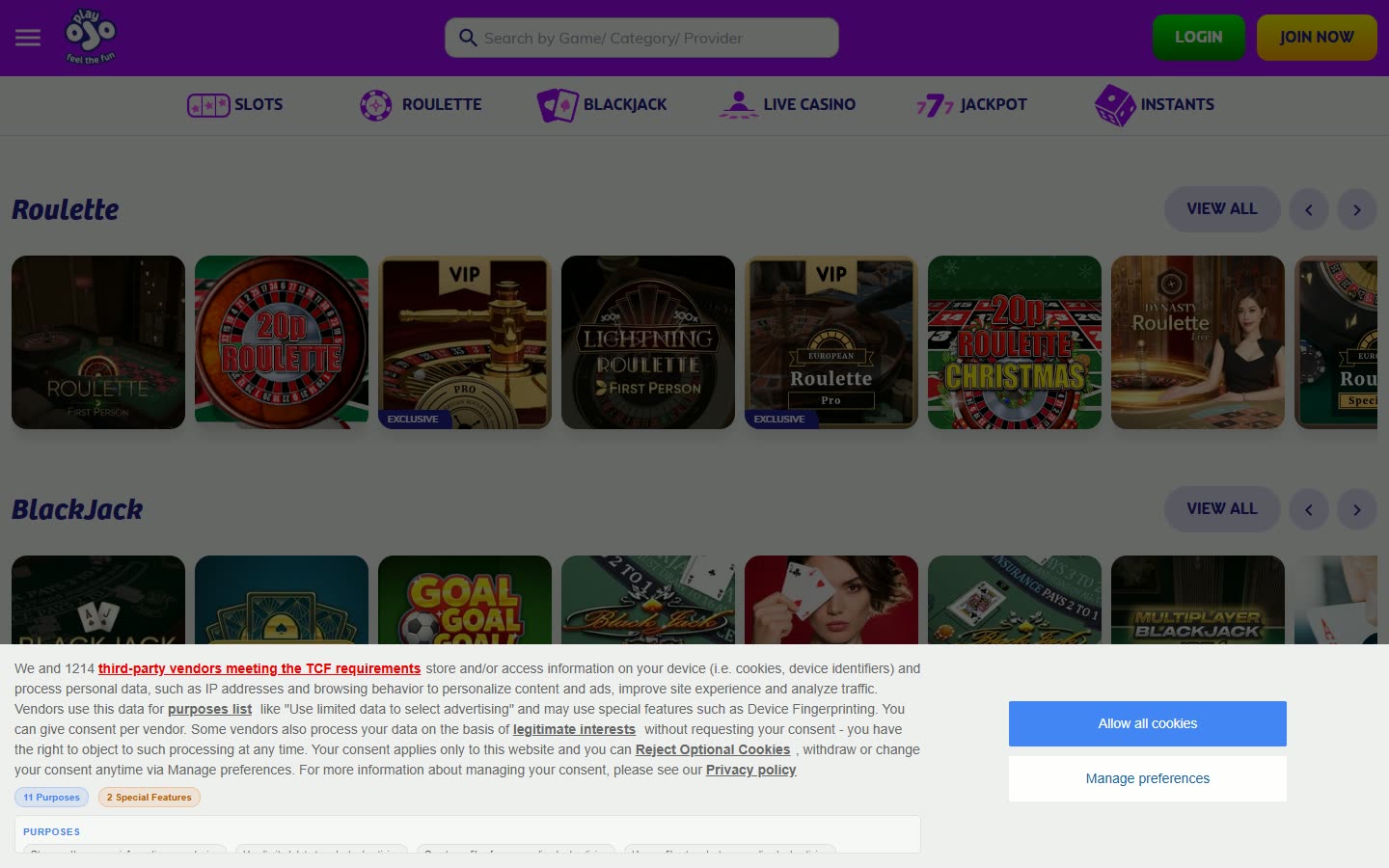The height and width of the screenshot is (868, 1389).
Task: Open the Privacy policy link
Action: [750, 770]
